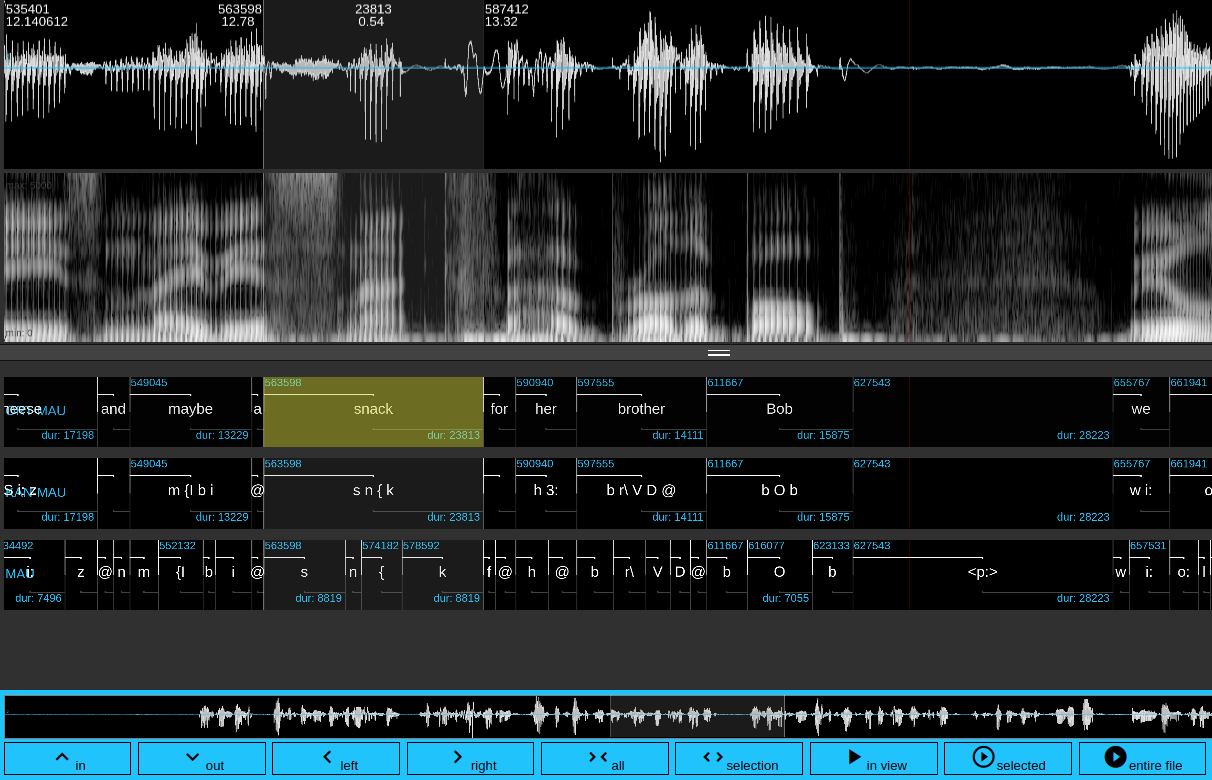Screen dimensions: 1212x780
Task: Play the entire file
Action: [x=1142, y=758]
